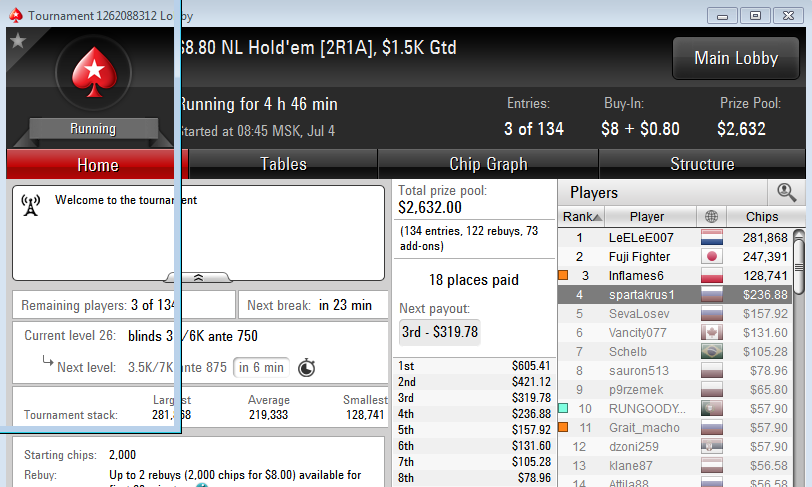Click average stack value 219,333
Image resolution: width=812 pixels, height=487 pixels.
click(268, 415)
